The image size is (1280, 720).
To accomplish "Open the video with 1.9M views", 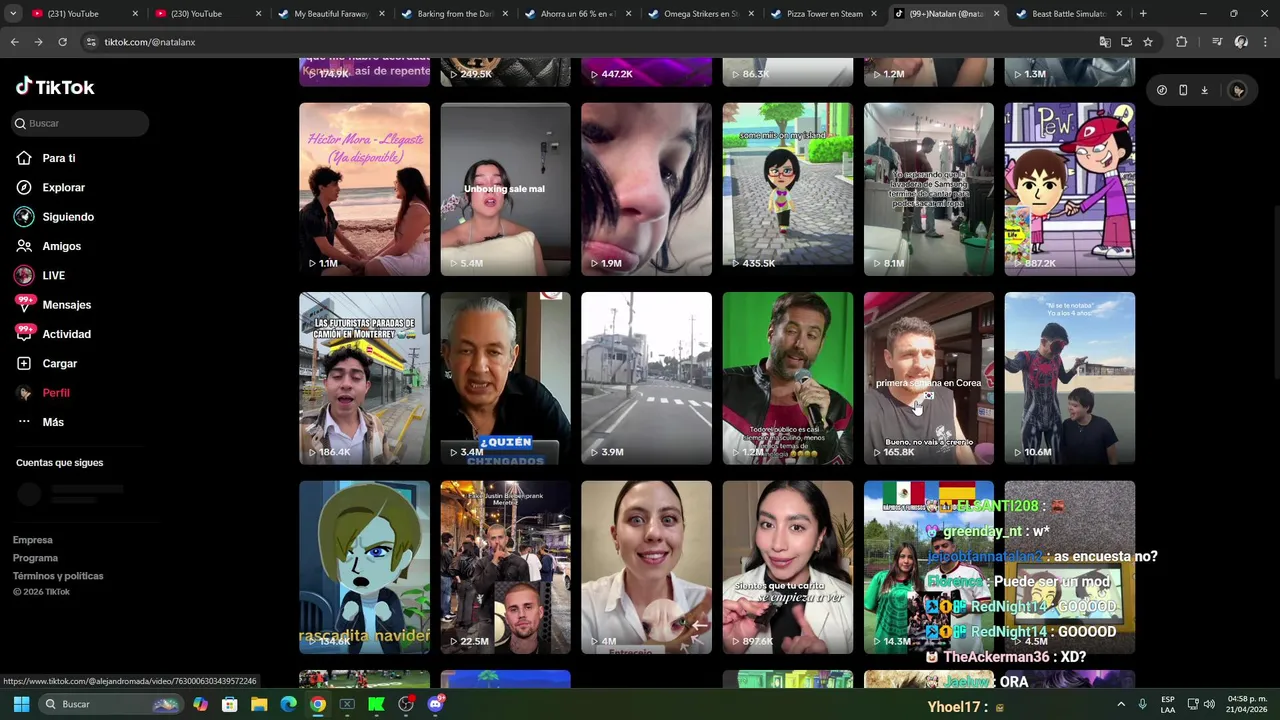I will coord(646,189).
